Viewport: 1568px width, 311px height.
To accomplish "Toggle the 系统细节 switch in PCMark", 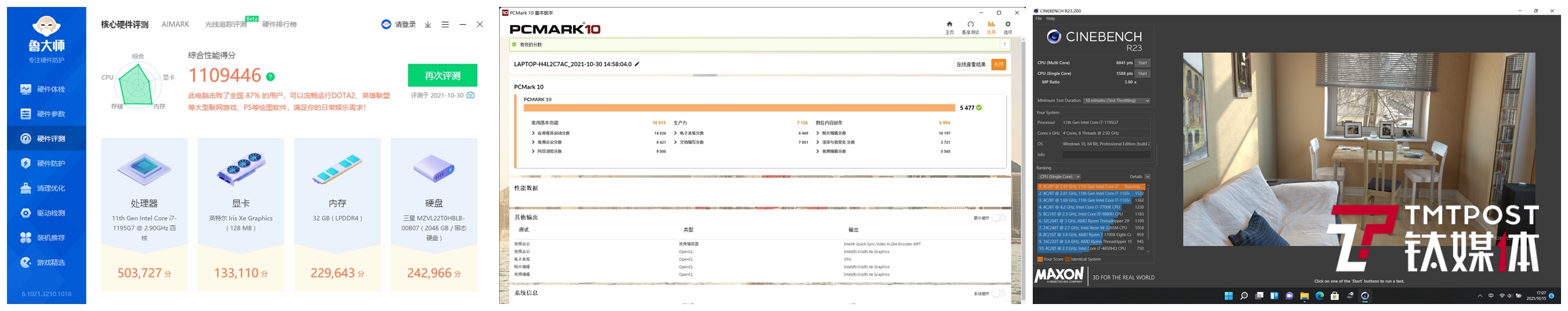I will [x=999, y=294].
